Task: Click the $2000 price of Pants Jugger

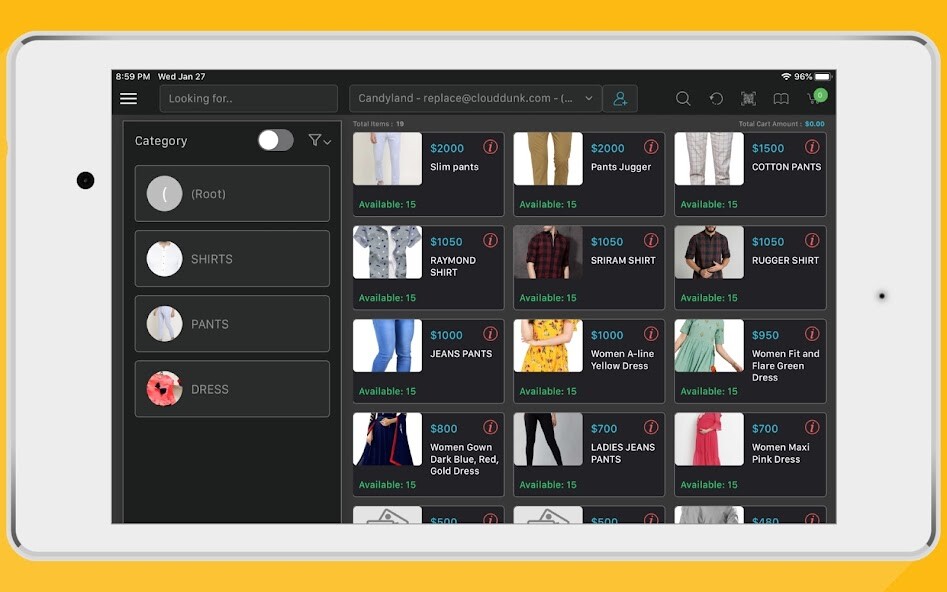Action: pyautogui.click(x=608, y=149)
